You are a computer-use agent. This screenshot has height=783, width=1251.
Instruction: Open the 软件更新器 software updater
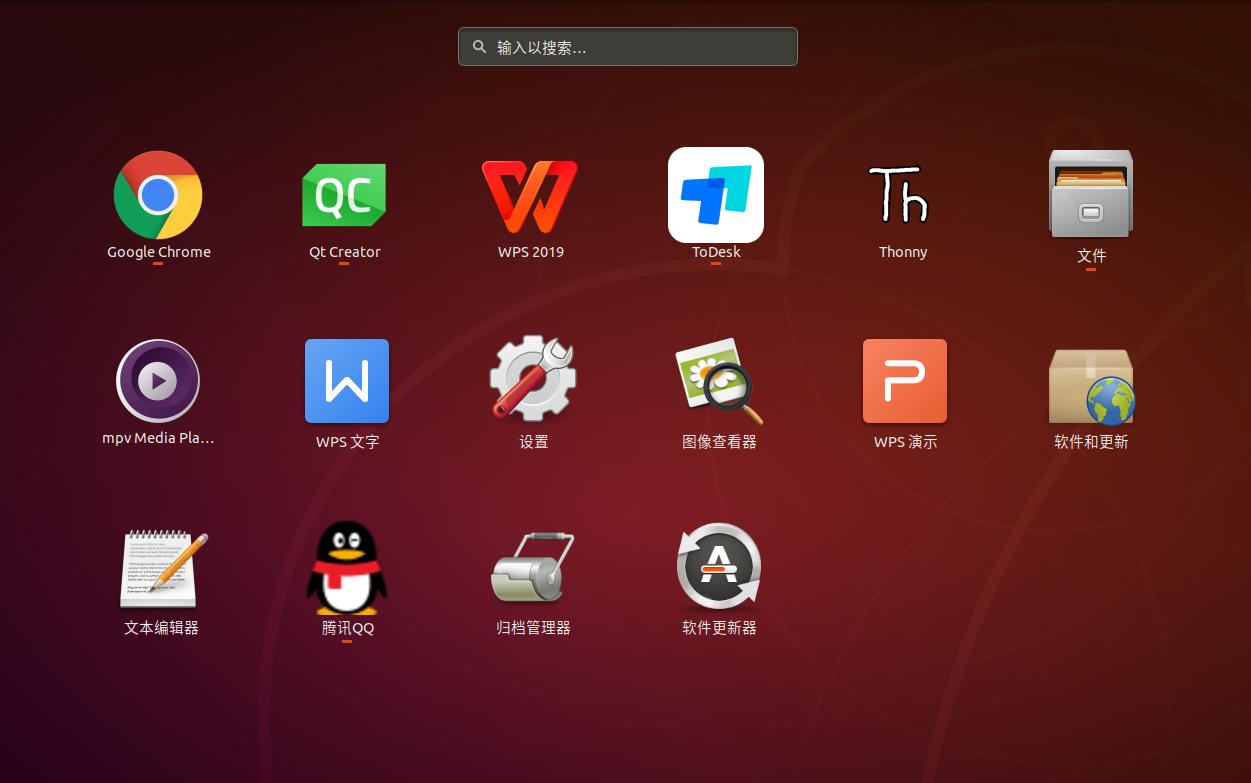[x=719, y=568]
